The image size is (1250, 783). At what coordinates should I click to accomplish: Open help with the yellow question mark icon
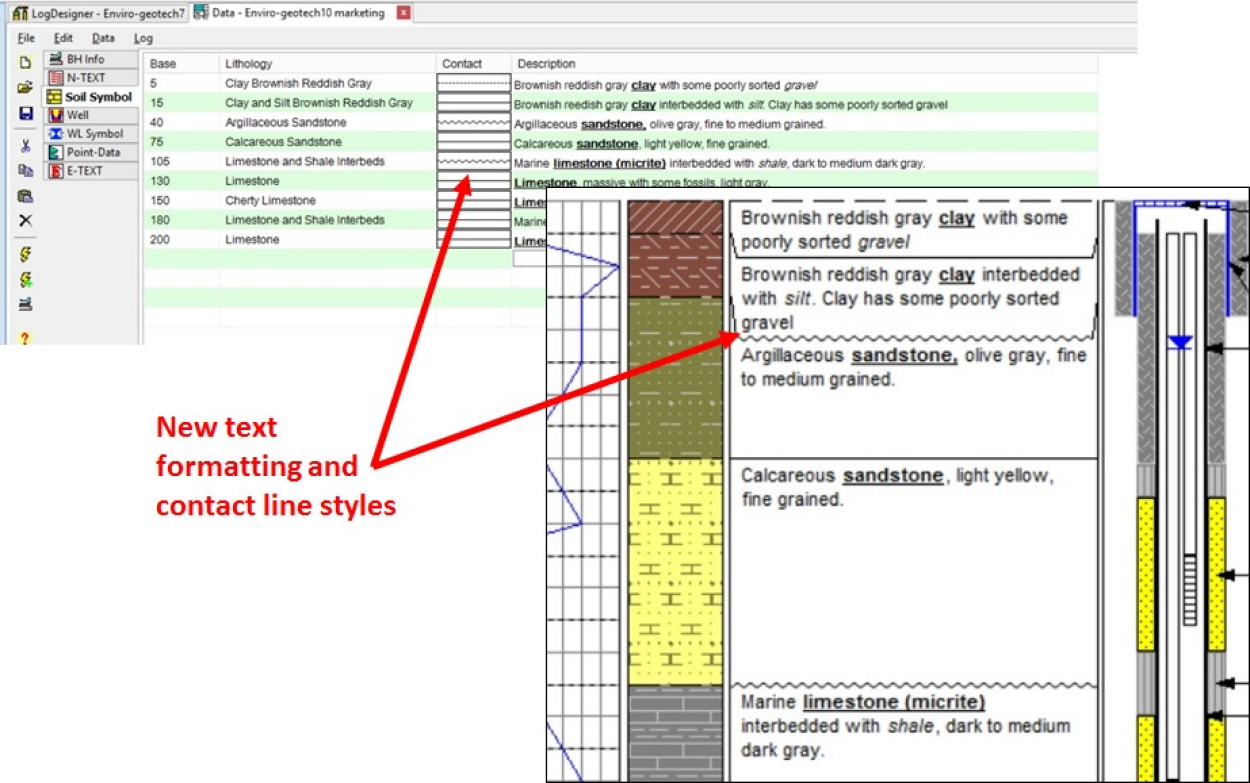coord(26,339)
